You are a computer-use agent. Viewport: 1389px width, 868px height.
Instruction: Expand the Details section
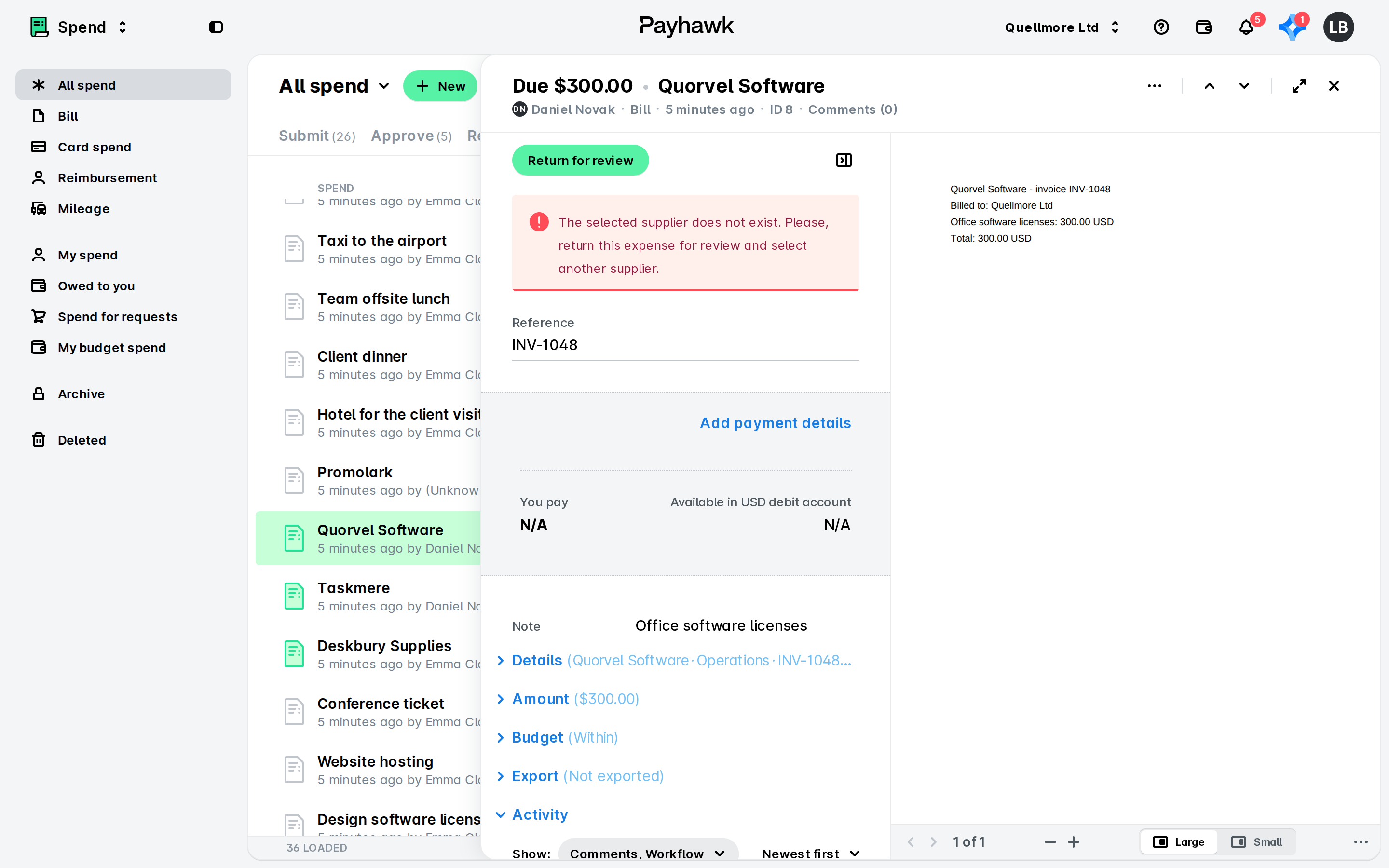tap(674, 660)
